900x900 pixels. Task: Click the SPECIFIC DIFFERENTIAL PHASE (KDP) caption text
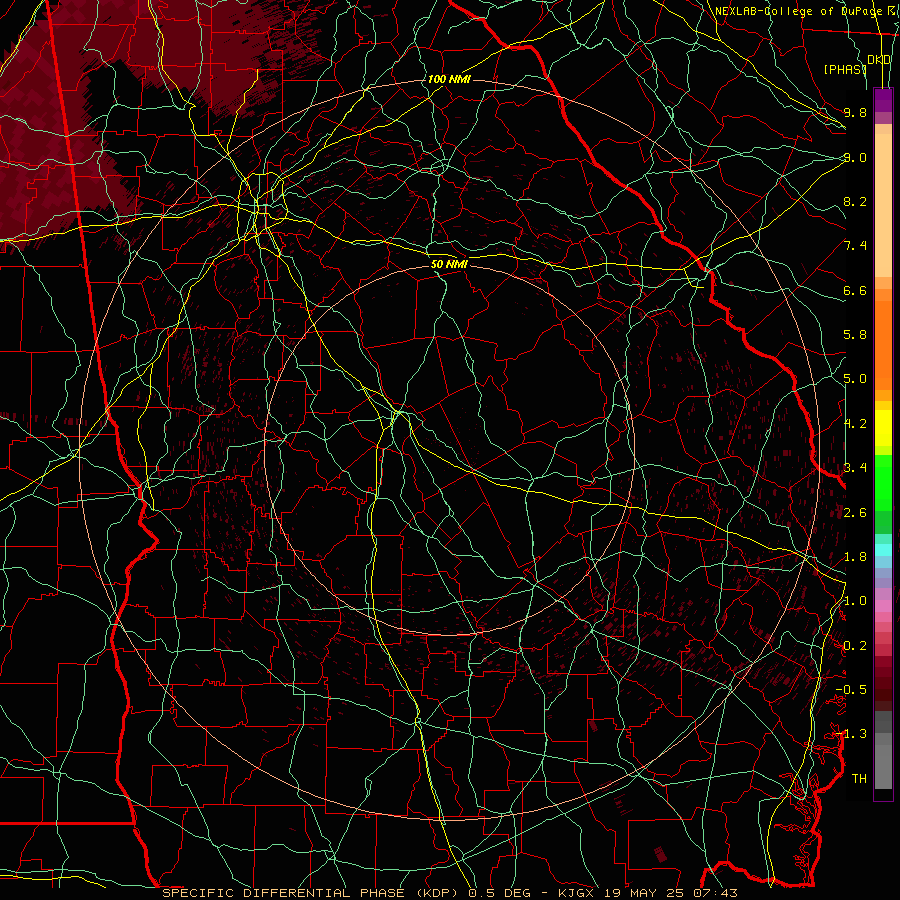(312, 893)
